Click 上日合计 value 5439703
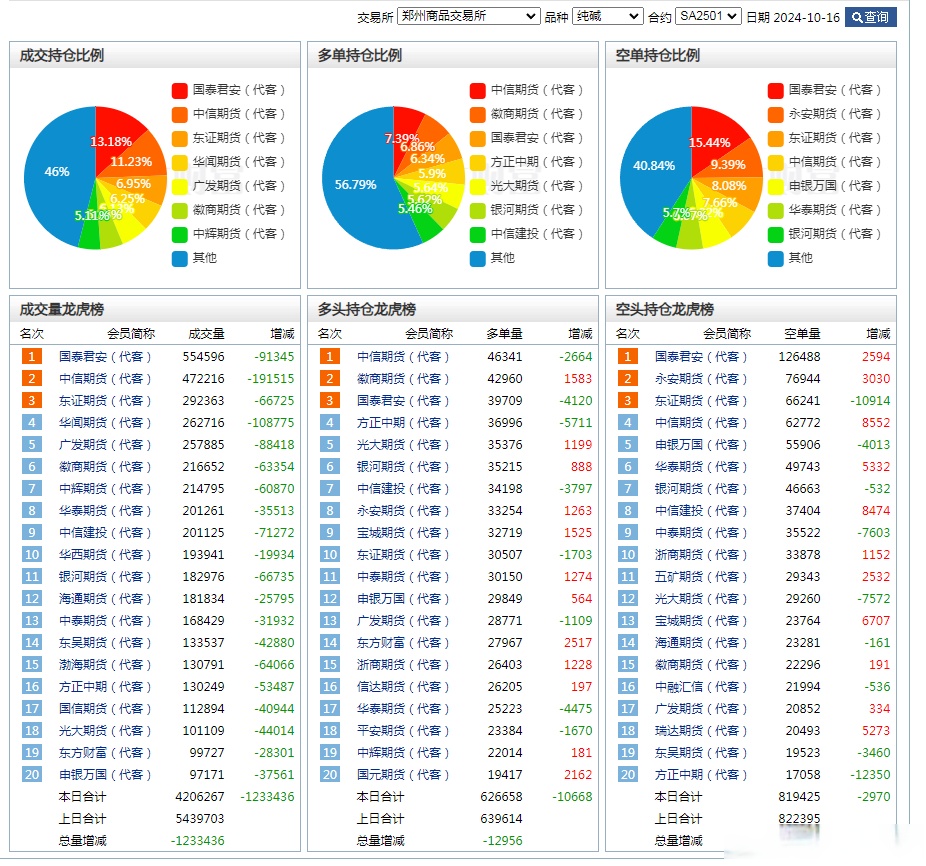Viewport: 926px width, 866px height. click(200, 818)
